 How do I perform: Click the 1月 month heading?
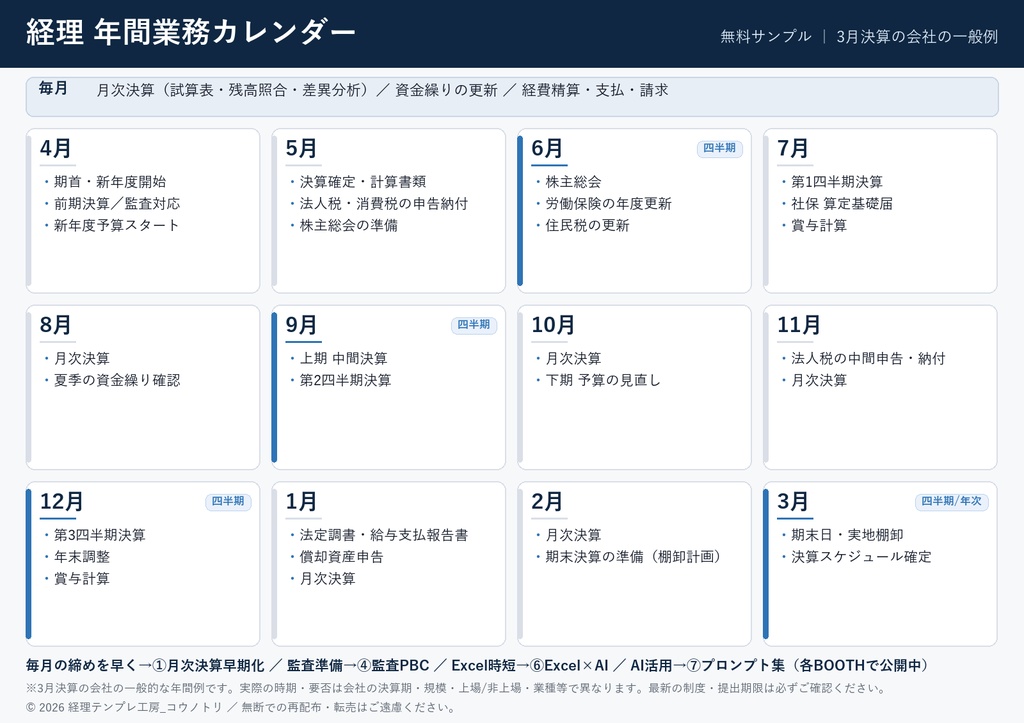click(301, 502)
